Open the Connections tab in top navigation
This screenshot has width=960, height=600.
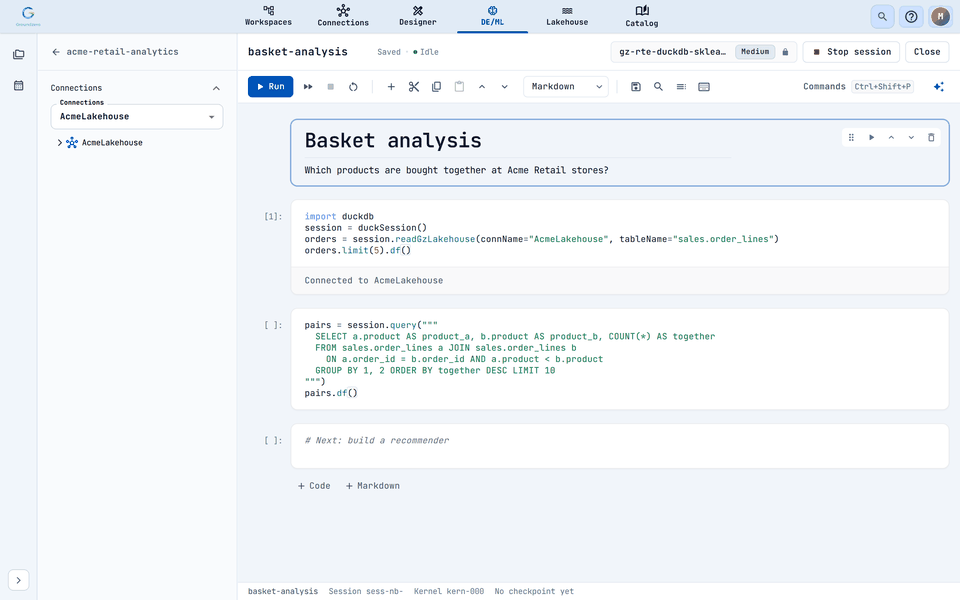click(x=343, y=17)
